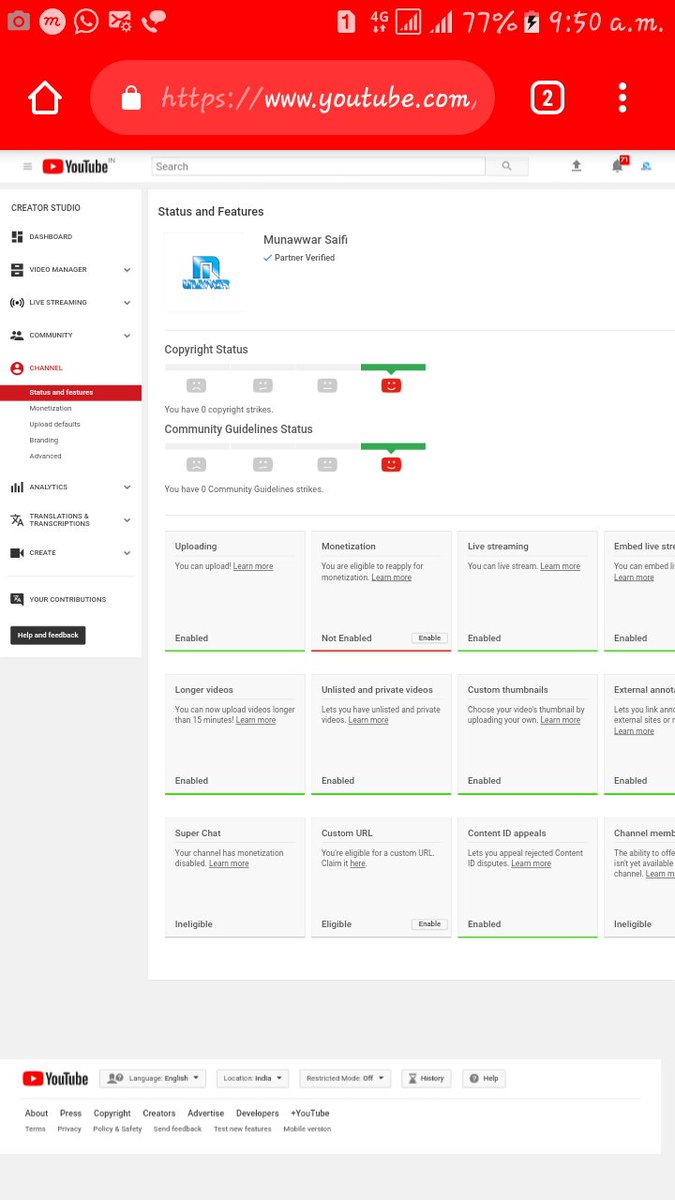Click the footer Help button
Viewport: 675px width, 1200px height.
(x=484, y=1079)
